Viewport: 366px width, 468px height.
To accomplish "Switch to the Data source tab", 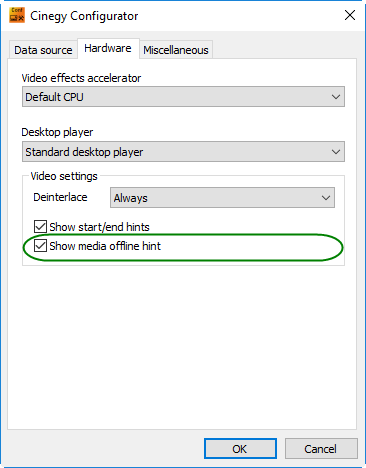I will [43, 50].
